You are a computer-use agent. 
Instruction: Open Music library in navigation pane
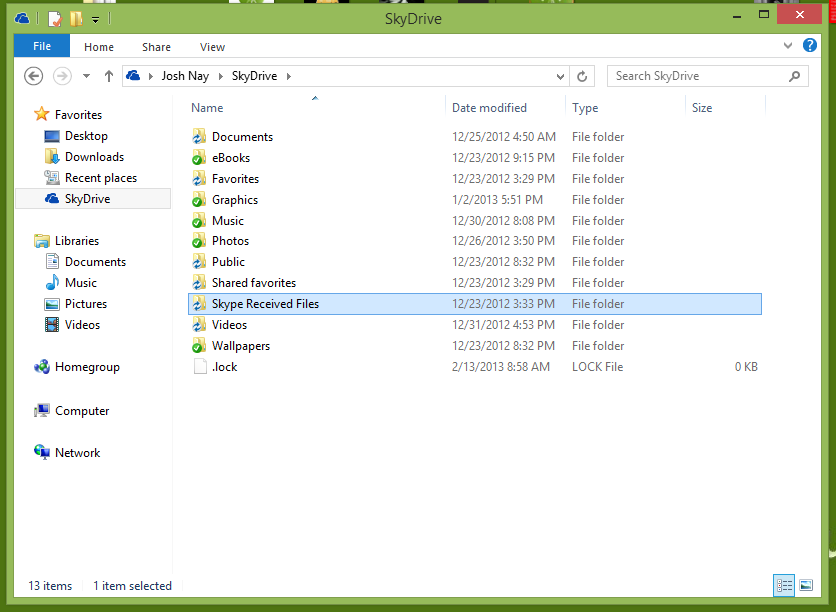tap(81, 283)
